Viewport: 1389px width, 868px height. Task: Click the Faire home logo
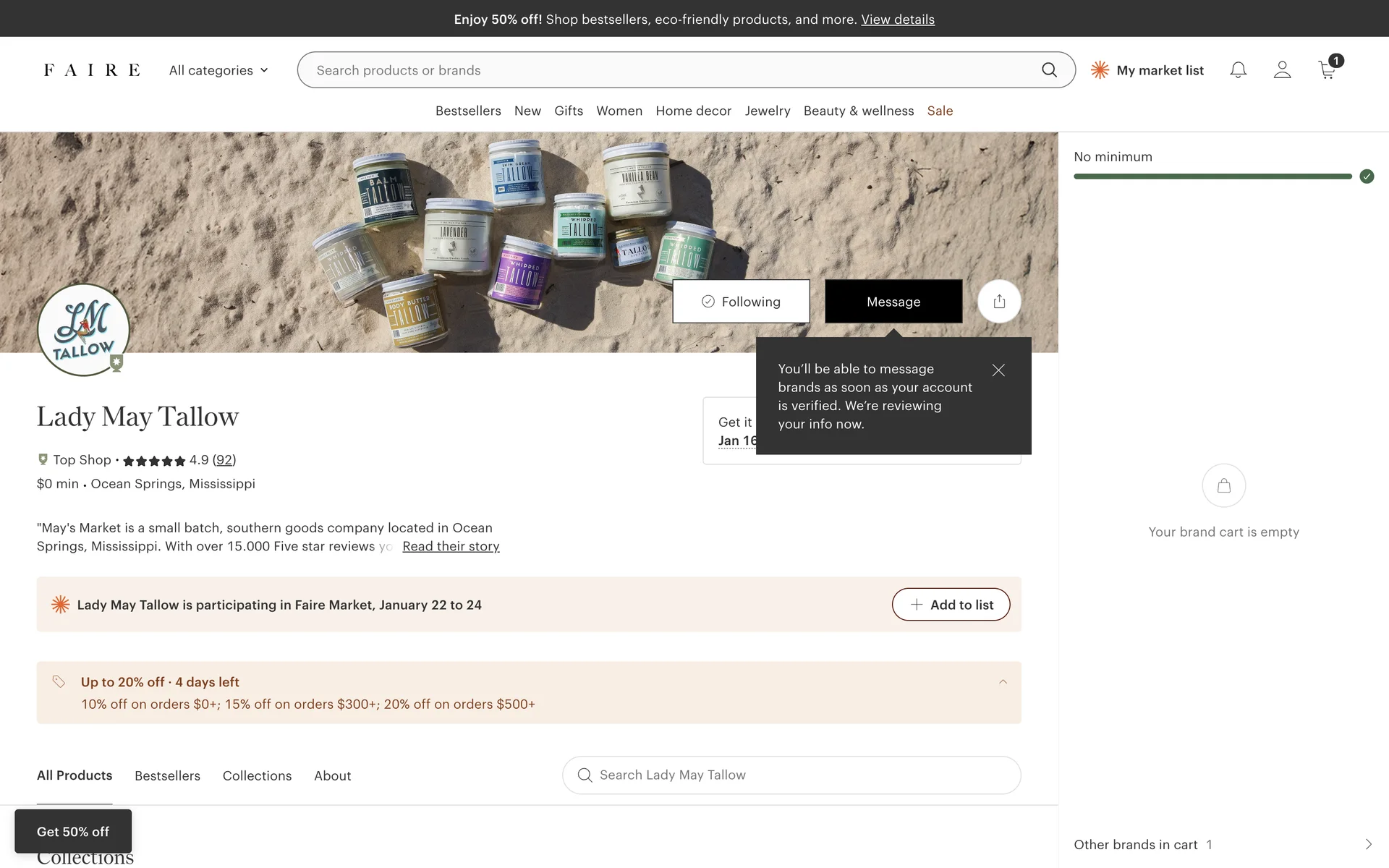tap(92, 70)
